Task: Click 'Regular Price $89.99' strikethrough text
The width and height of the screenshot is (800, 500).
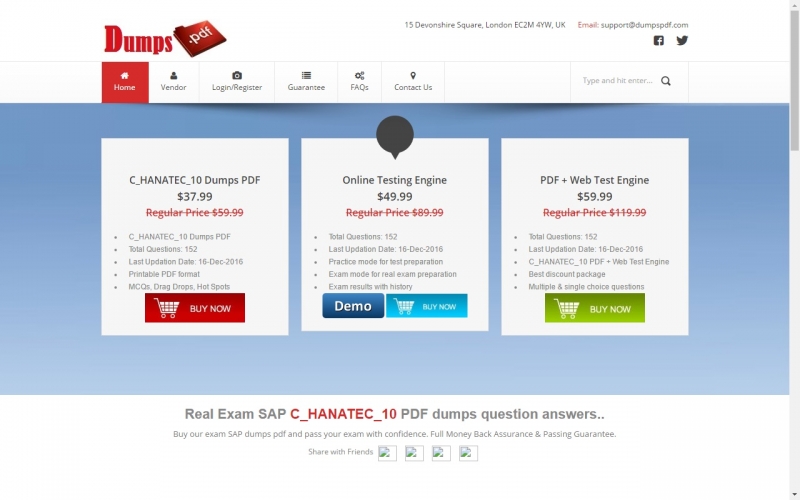Action: [394, 213]
